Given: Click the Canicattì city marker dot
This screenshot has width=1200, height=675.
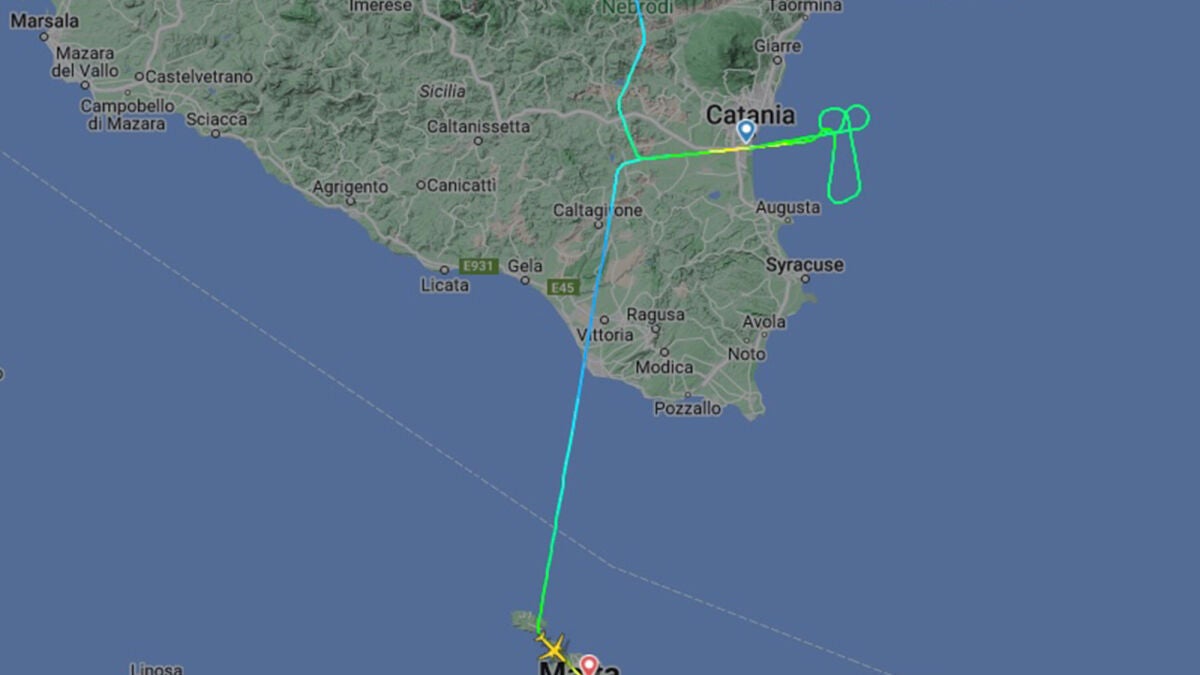Looking at the screenshot, I should 421,185.
